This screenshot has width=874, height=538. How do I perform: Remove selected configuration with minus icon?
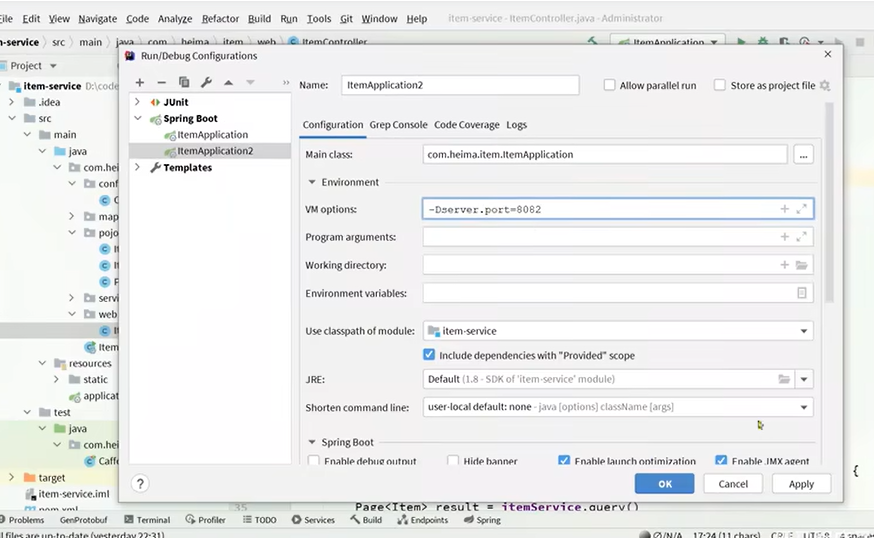162,83
